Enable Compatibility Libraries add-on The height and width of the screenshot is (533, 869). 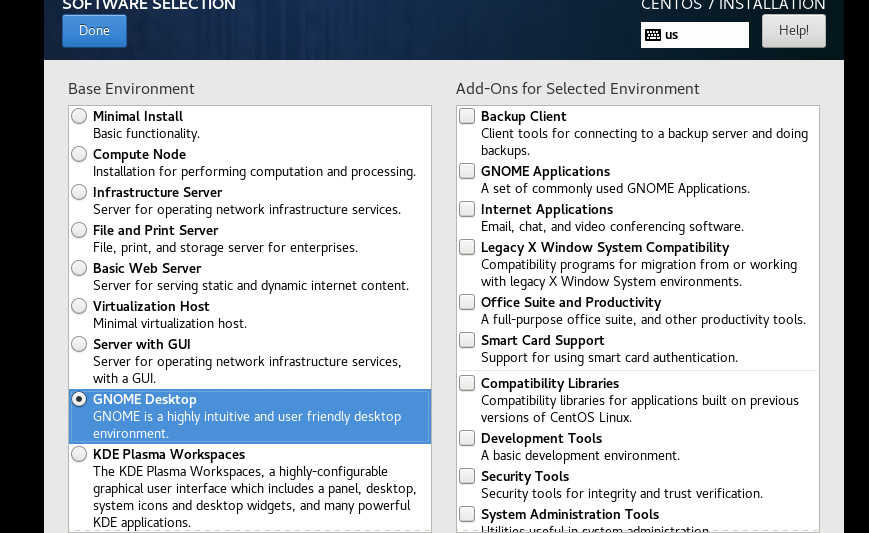point(467,384)
